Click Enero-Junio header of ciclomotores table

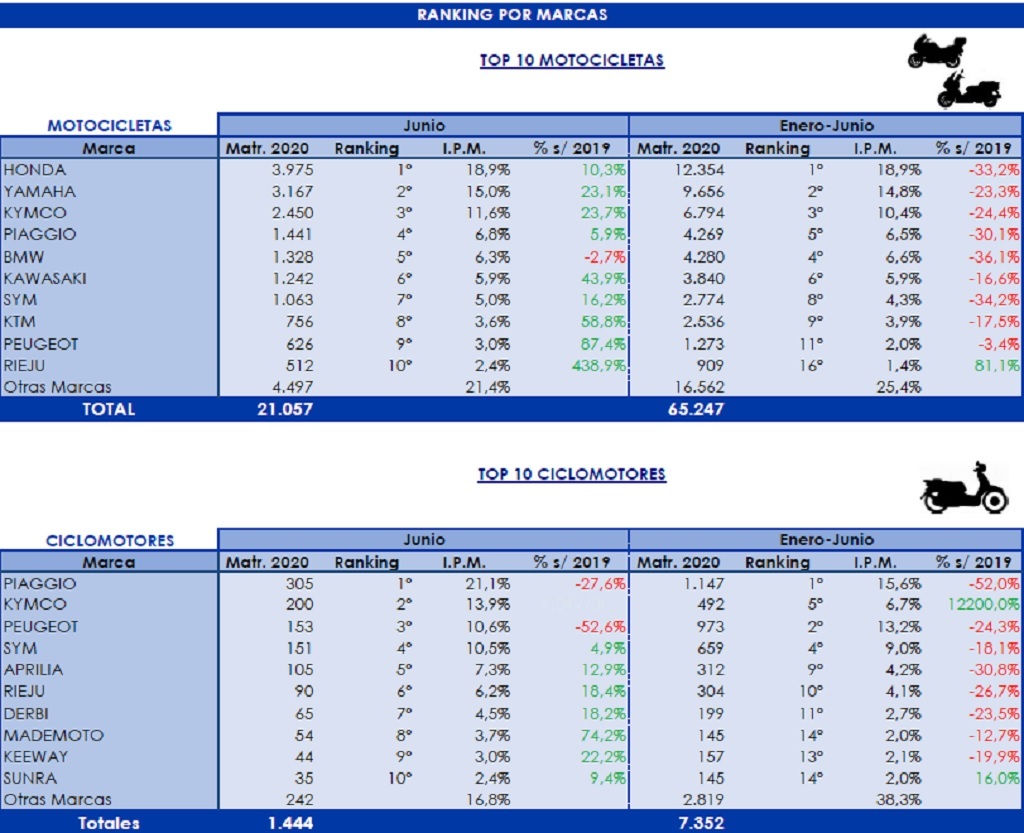pyautogui.click(x=826, y=540)
